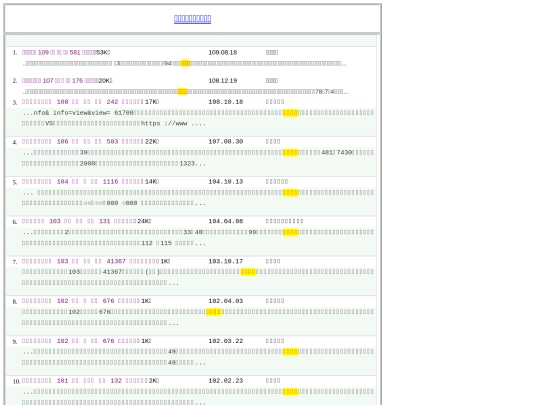The height and width of the screenshot is (405, 540).
Task: Open the blue underlined link at the page top
Action: click(x=193, y=19)
